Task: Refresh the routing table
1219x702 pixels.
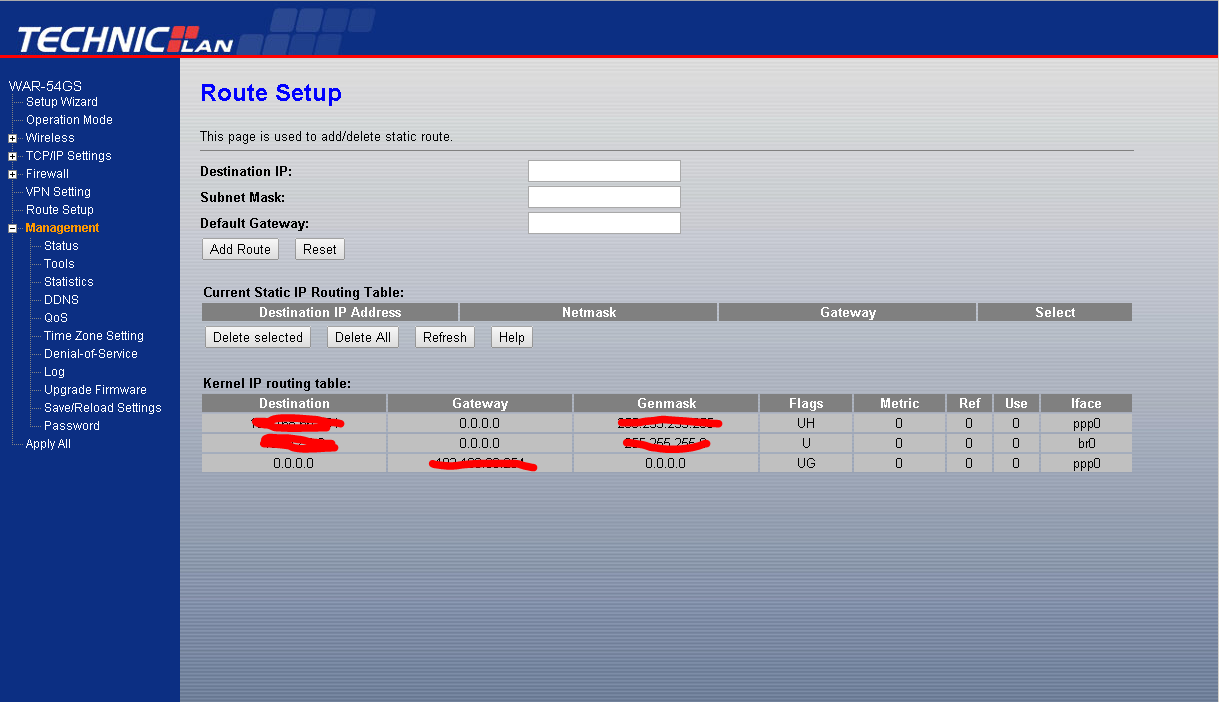Action: (x=445, y=337)
